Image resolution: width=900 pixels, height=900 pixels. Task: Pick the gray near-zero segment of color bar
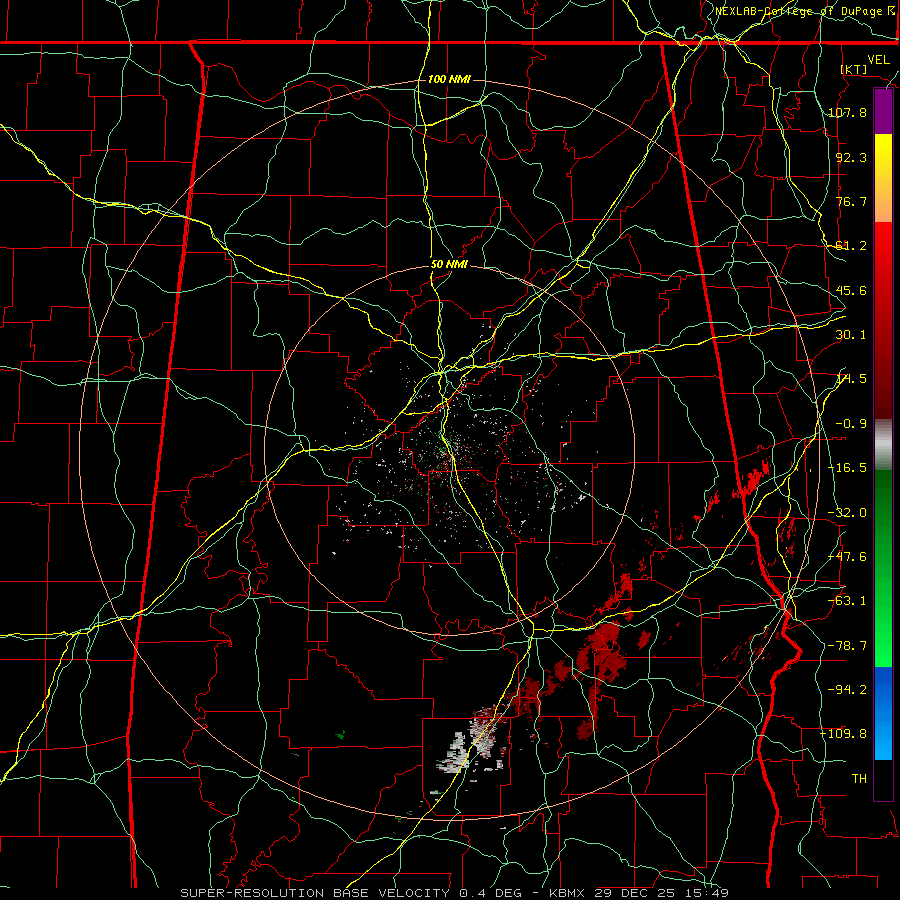(883, 445)
